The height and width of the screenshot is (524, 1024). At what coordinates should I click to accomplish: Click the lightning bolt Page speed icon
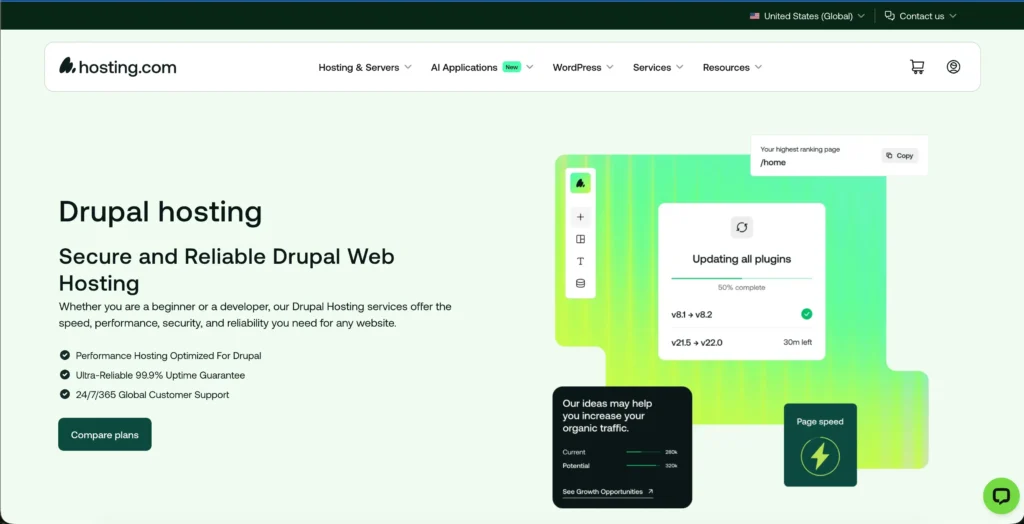[820, 456]
